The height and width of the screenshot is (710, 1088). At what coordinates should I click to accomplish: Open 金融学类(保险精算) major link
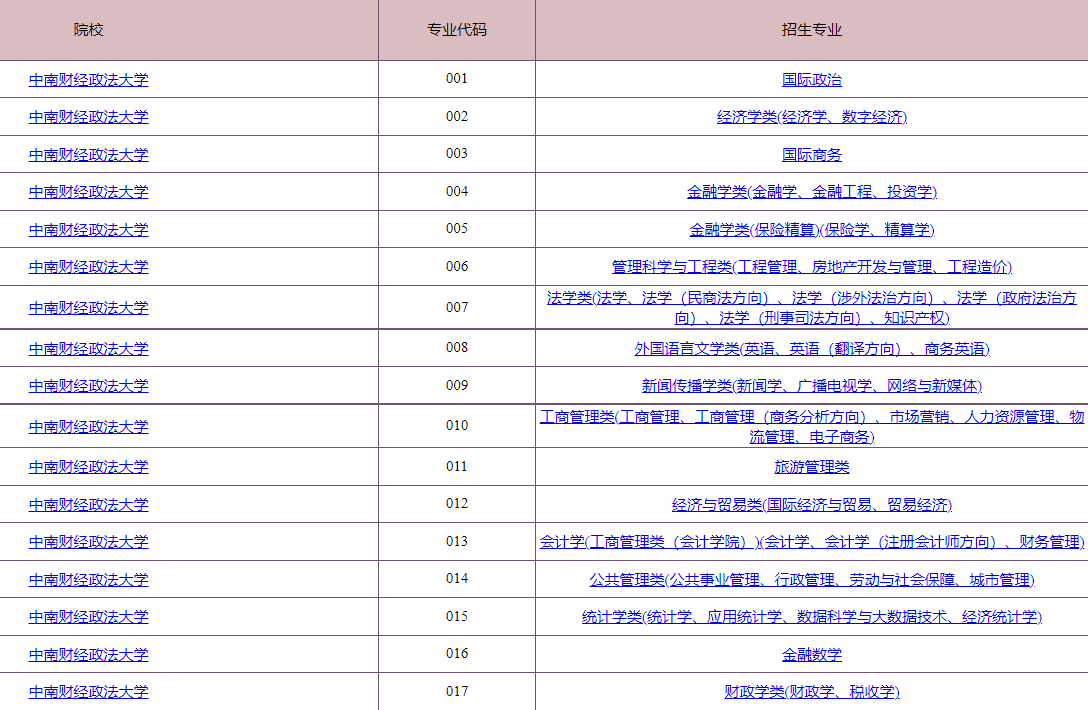coord(811,230)
